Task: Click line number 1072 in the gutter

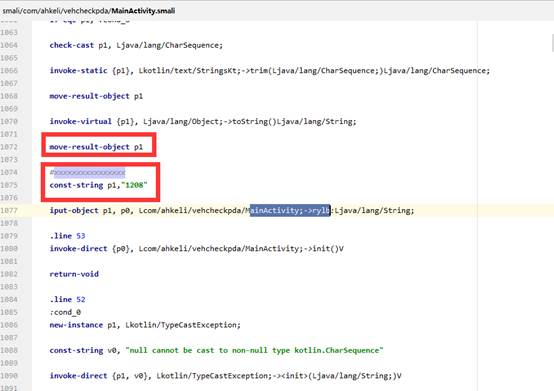Action: (9, 147)
